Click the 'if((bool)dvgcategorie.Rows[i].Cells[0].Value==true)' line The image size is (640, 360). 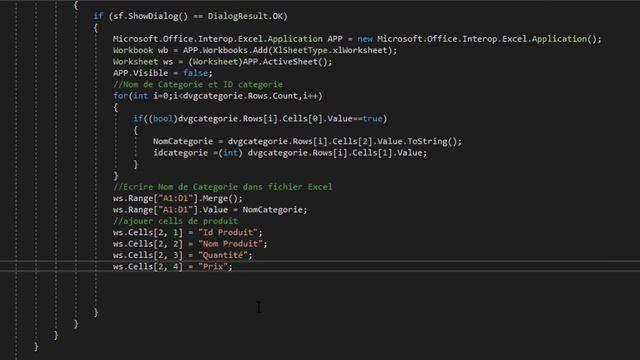point(260,119)
